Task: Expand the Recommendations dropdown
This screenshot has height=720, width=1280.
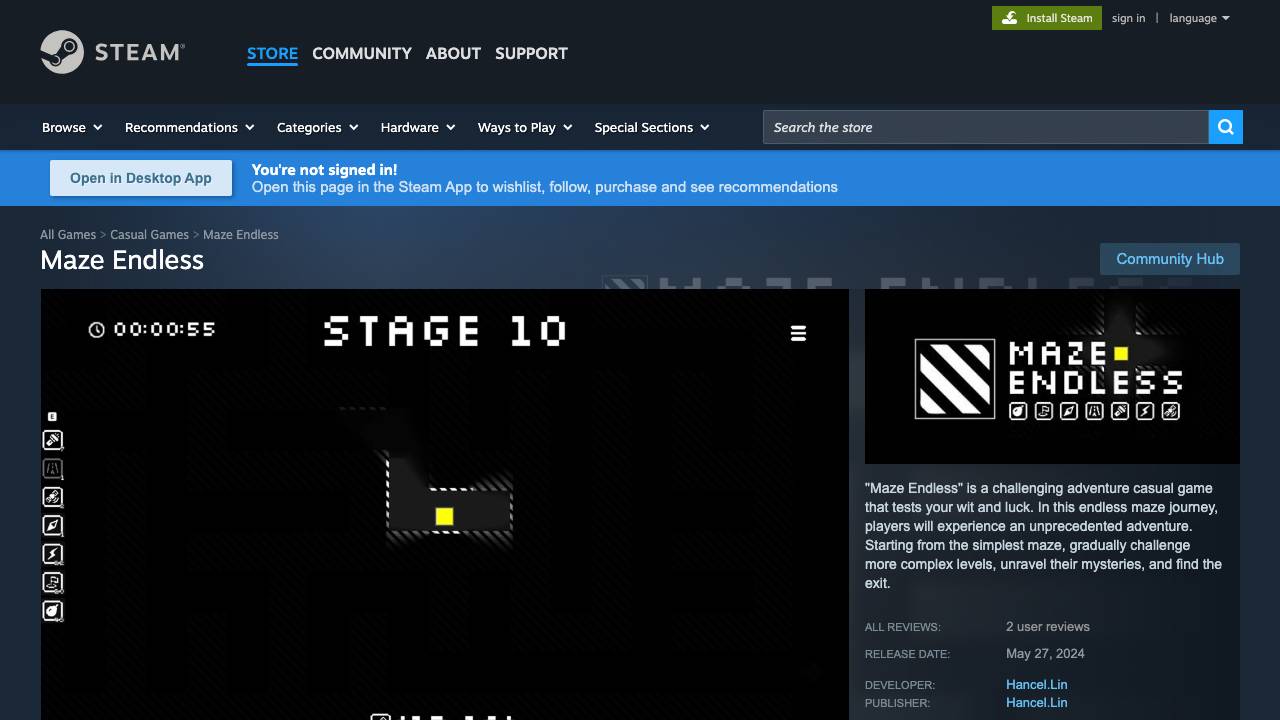Action: (x=190, y=127)
